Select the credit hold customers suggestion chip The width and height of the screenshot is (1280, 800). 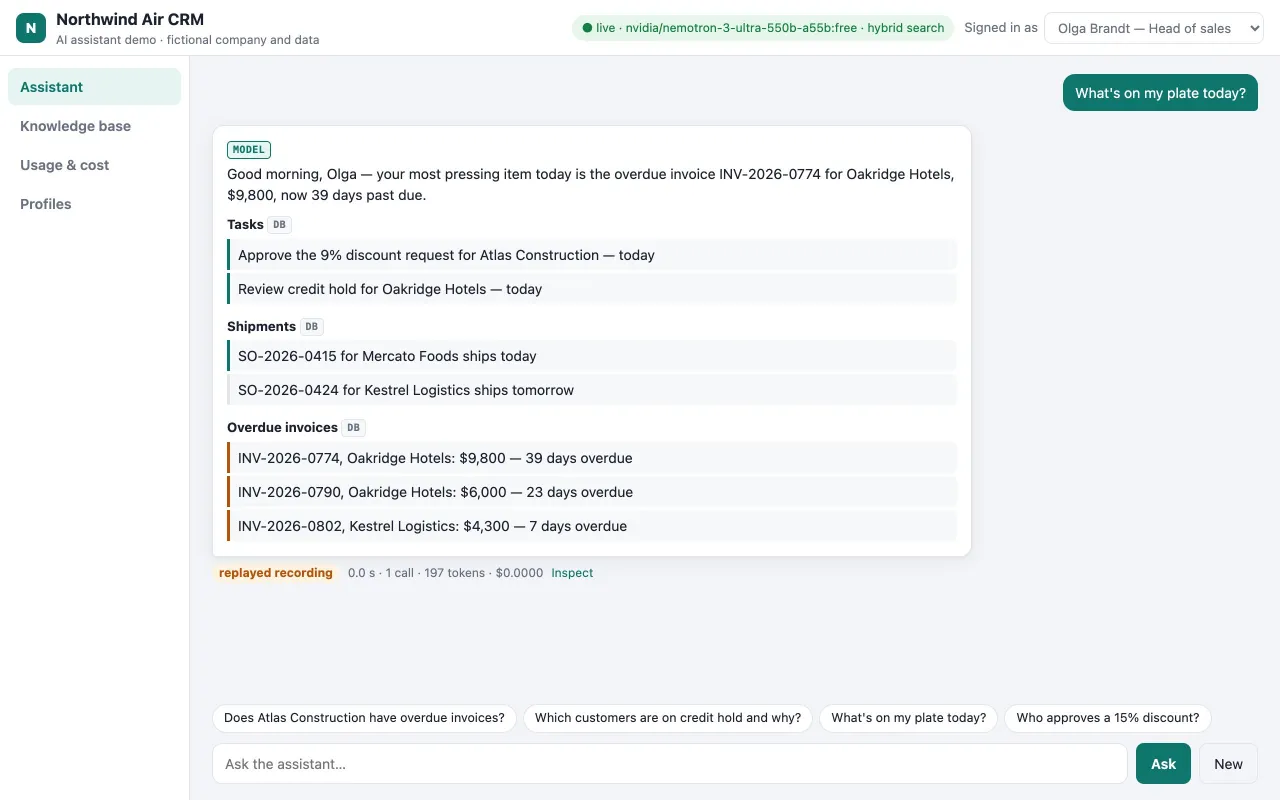pyautogui.click(x=668, y=718)
